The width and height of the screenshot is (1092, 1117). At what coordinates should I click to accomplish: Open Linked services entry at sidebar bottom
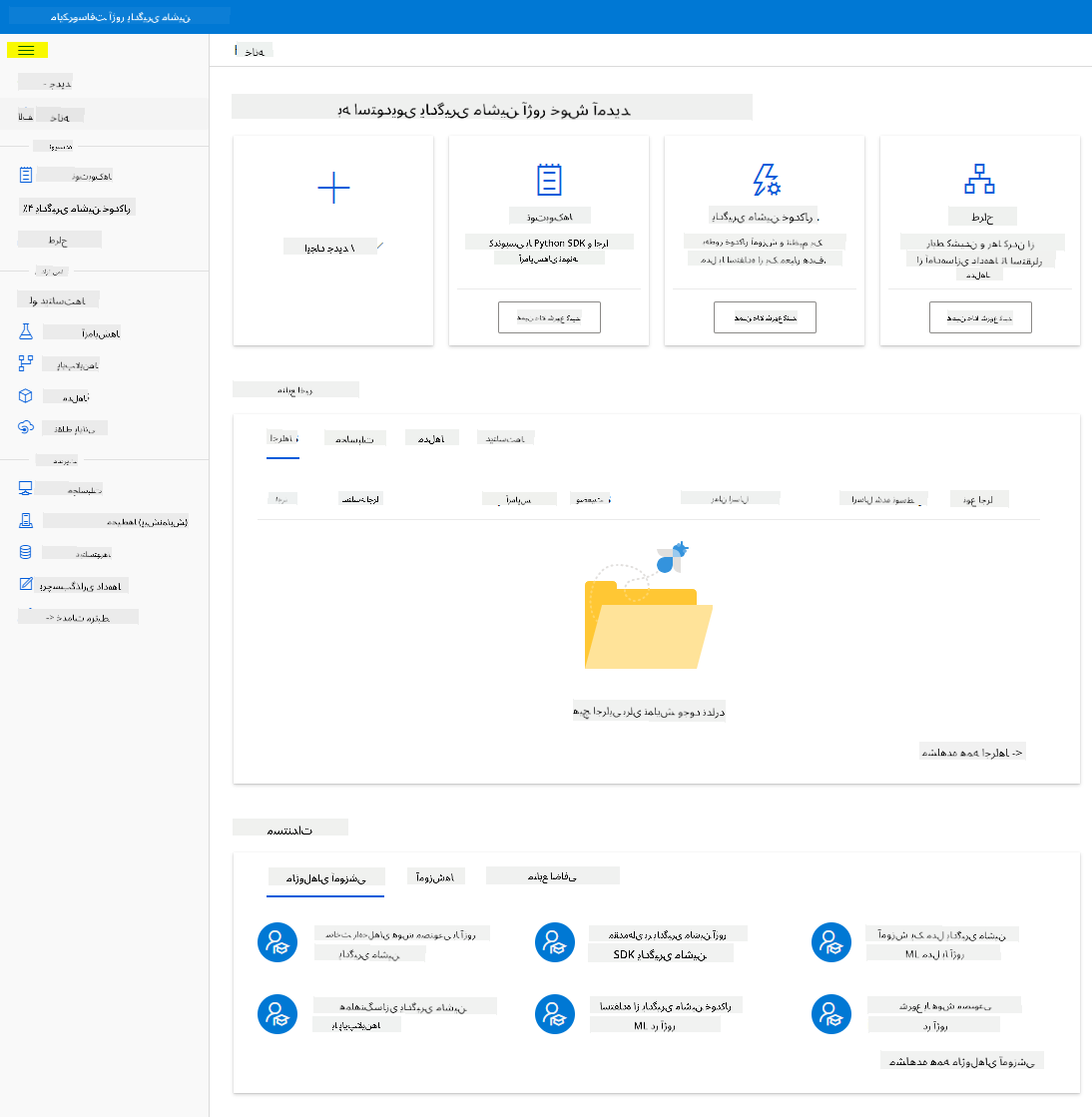pos(78,617)
